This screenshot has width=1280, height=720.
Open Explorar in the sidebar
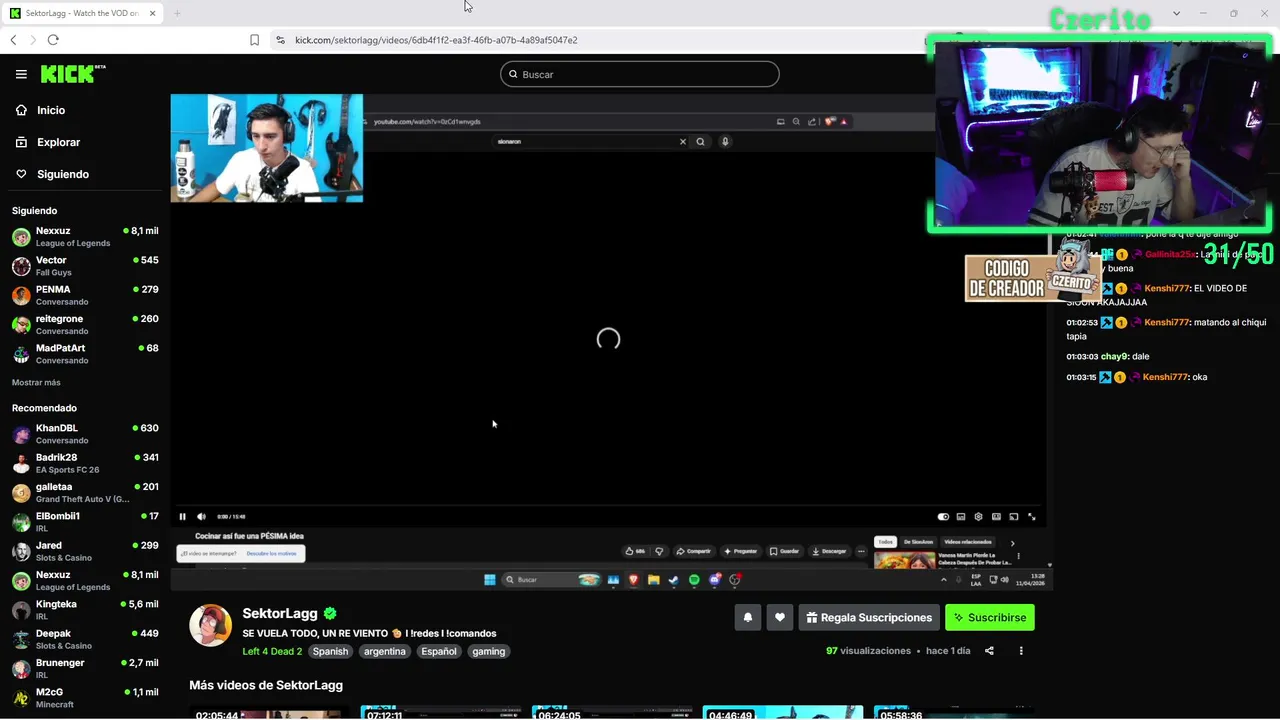58,142
